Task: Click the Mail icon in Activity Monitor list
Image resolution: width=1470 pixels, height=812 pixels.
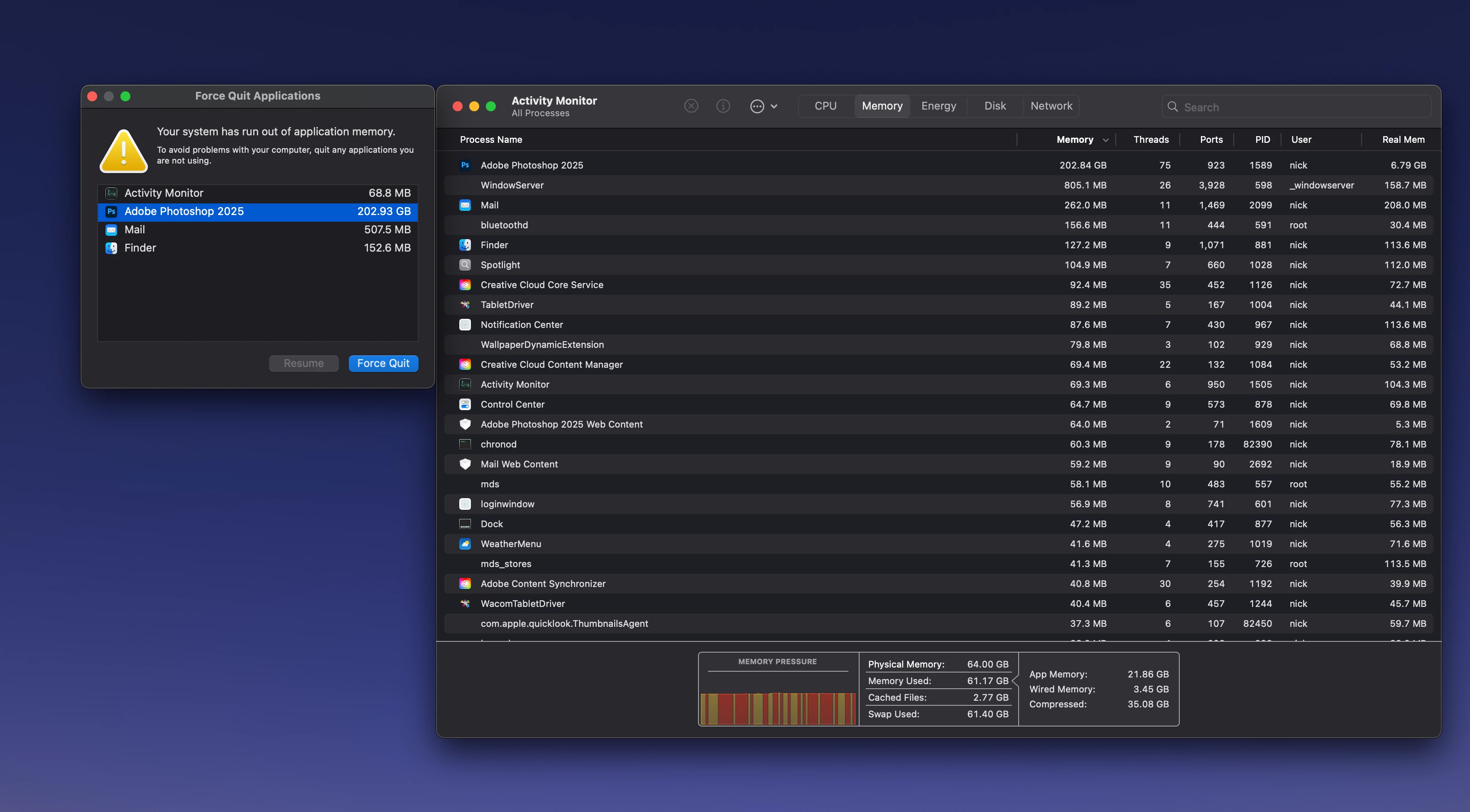Action: tap(465, 205)
